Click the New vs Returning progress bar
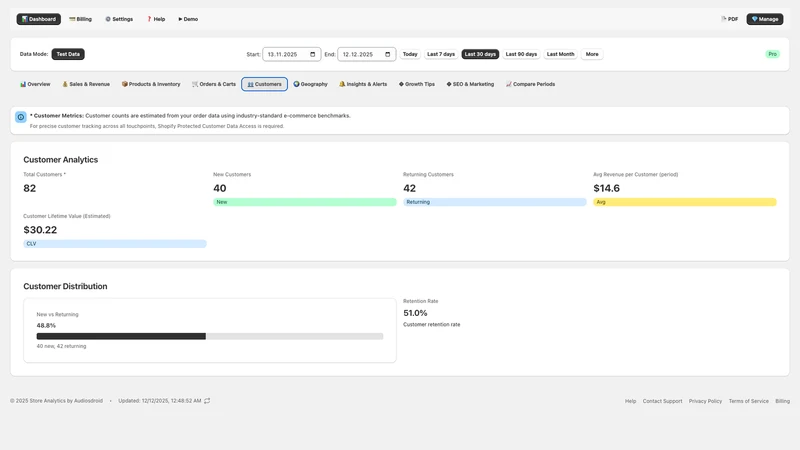 click(x=210, y=336)
